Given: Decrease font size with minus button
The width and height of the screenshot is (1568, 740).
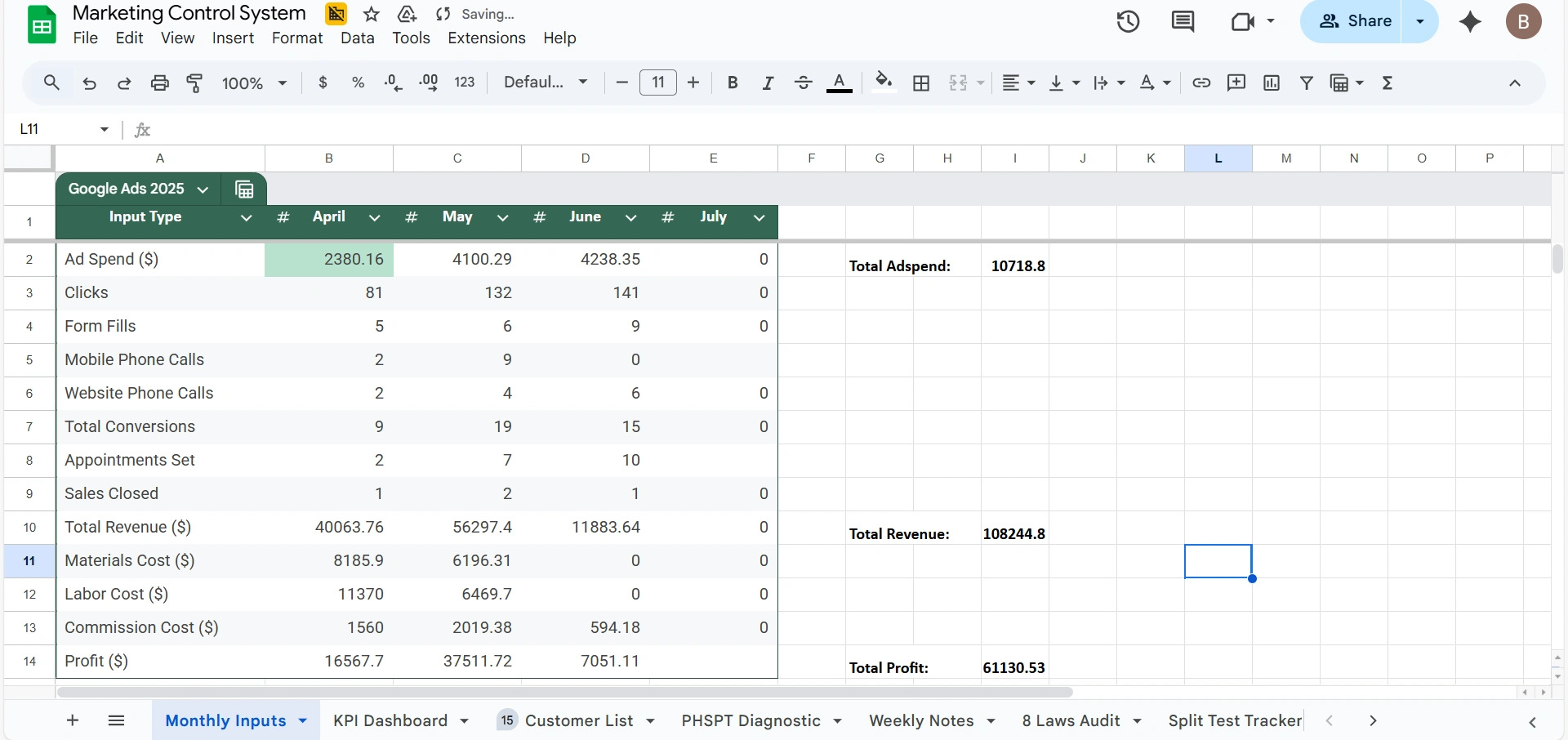Looking at the screenshot, I should point(622,82).
